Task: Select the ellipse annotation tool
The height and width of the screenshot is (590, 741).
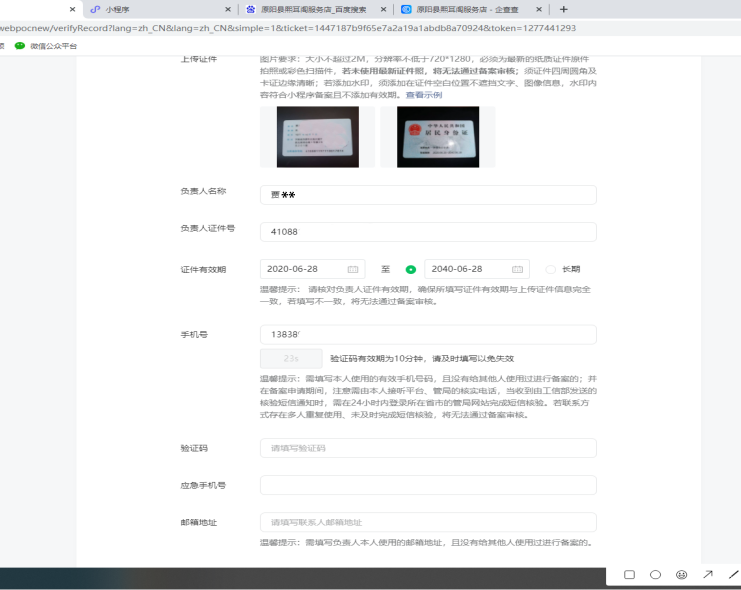Action: [655, 575]
